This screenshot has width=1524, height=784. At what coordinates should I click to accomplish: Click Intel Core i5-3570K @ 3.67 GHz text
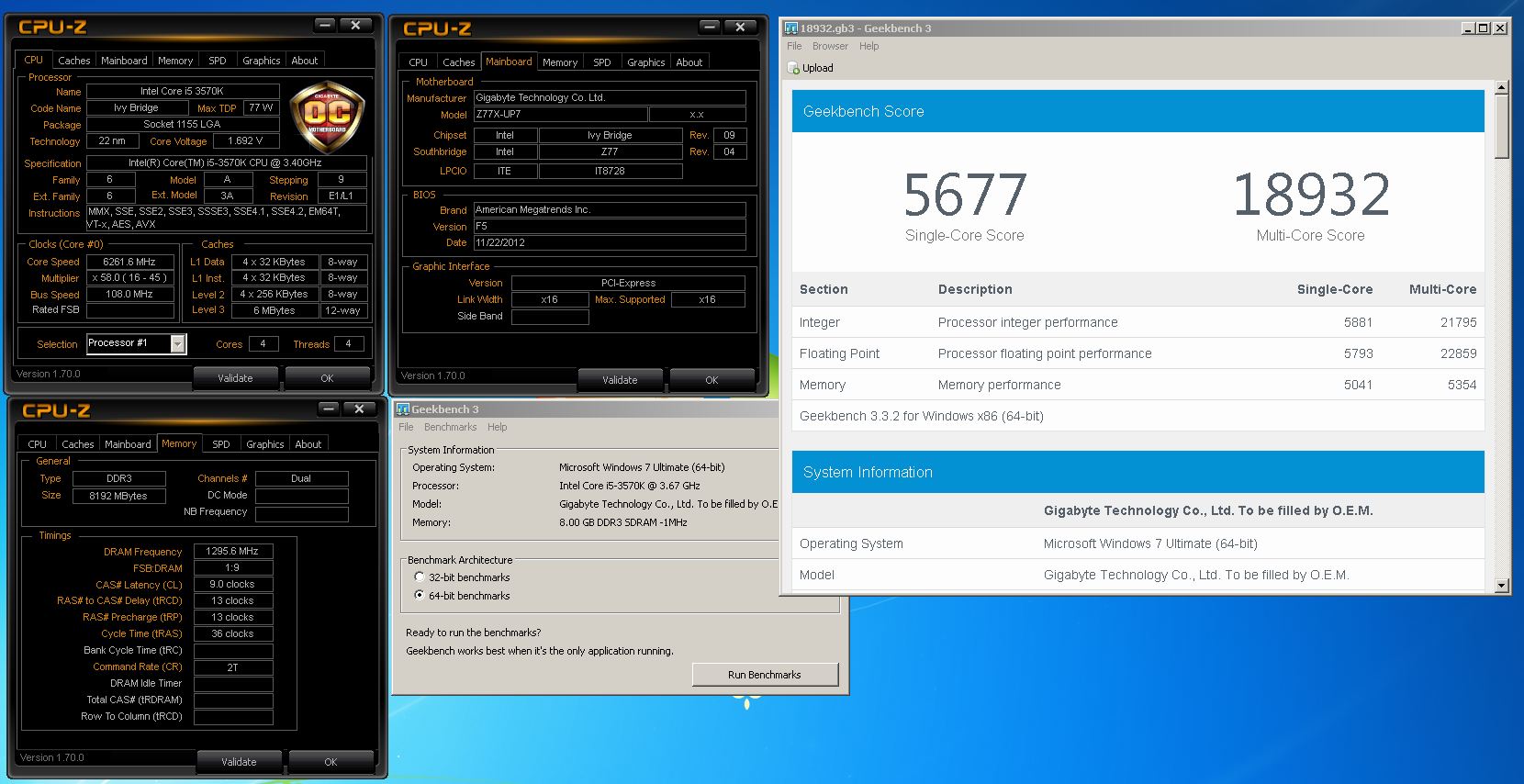pos(630,486)
